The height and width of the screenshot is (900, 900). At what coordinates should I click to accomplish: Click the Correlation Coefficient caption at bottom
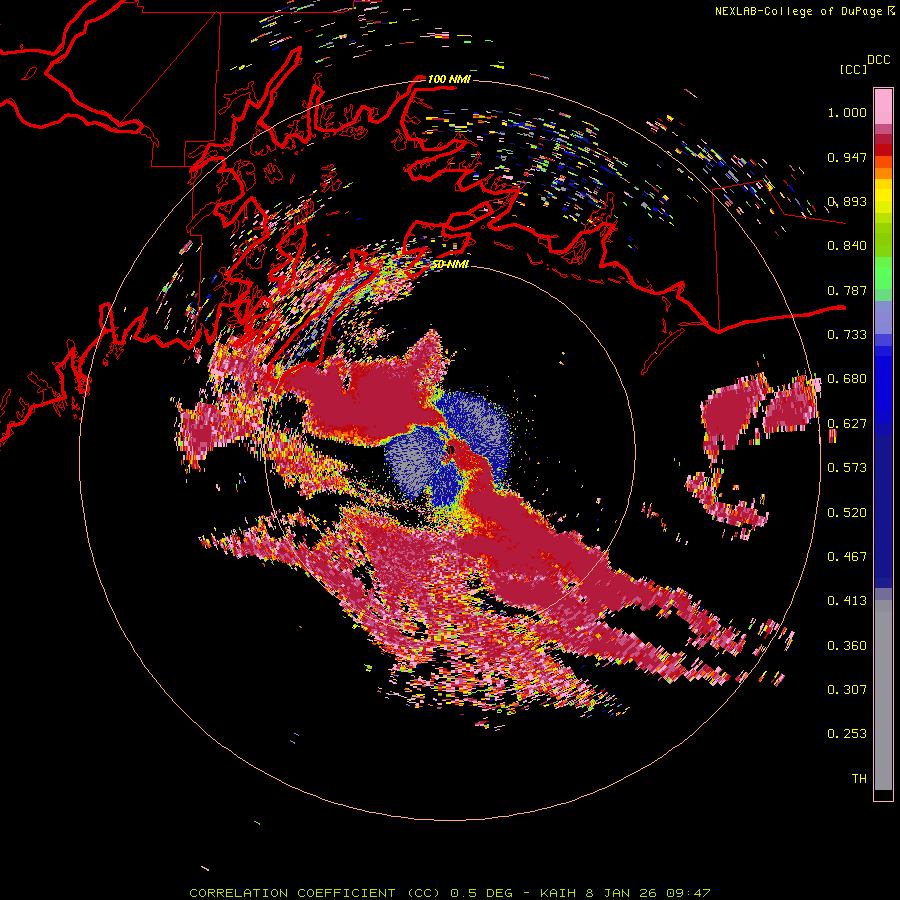click(449, 893)
